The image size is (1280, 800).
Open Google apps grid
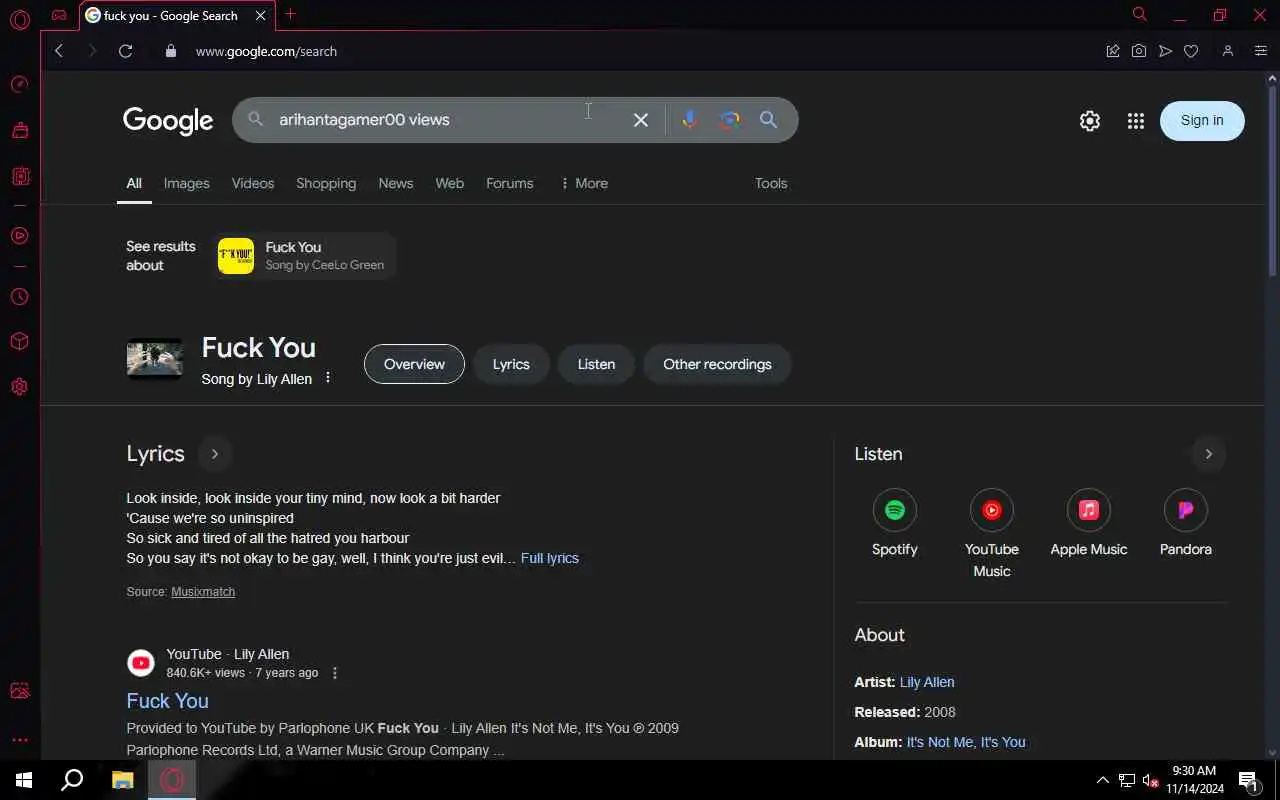tap(1136, 121)
